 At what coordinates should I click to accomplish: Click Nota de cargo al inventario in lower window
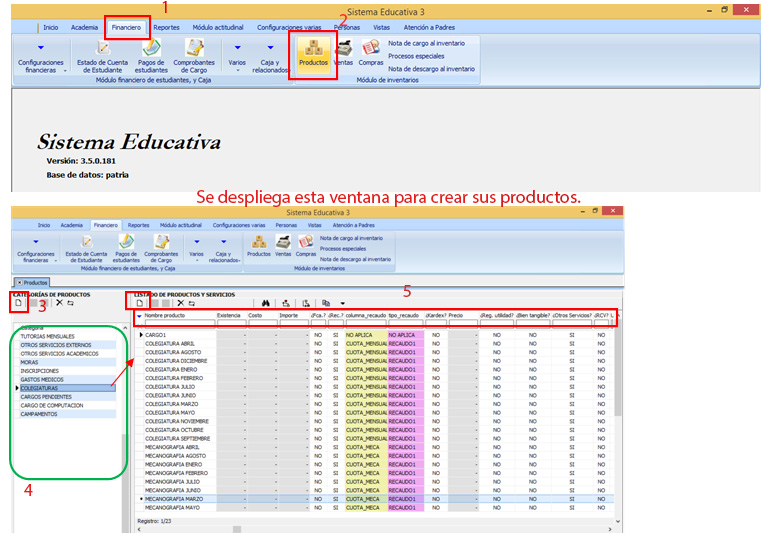pyautogui.click(x=351, y=238)
